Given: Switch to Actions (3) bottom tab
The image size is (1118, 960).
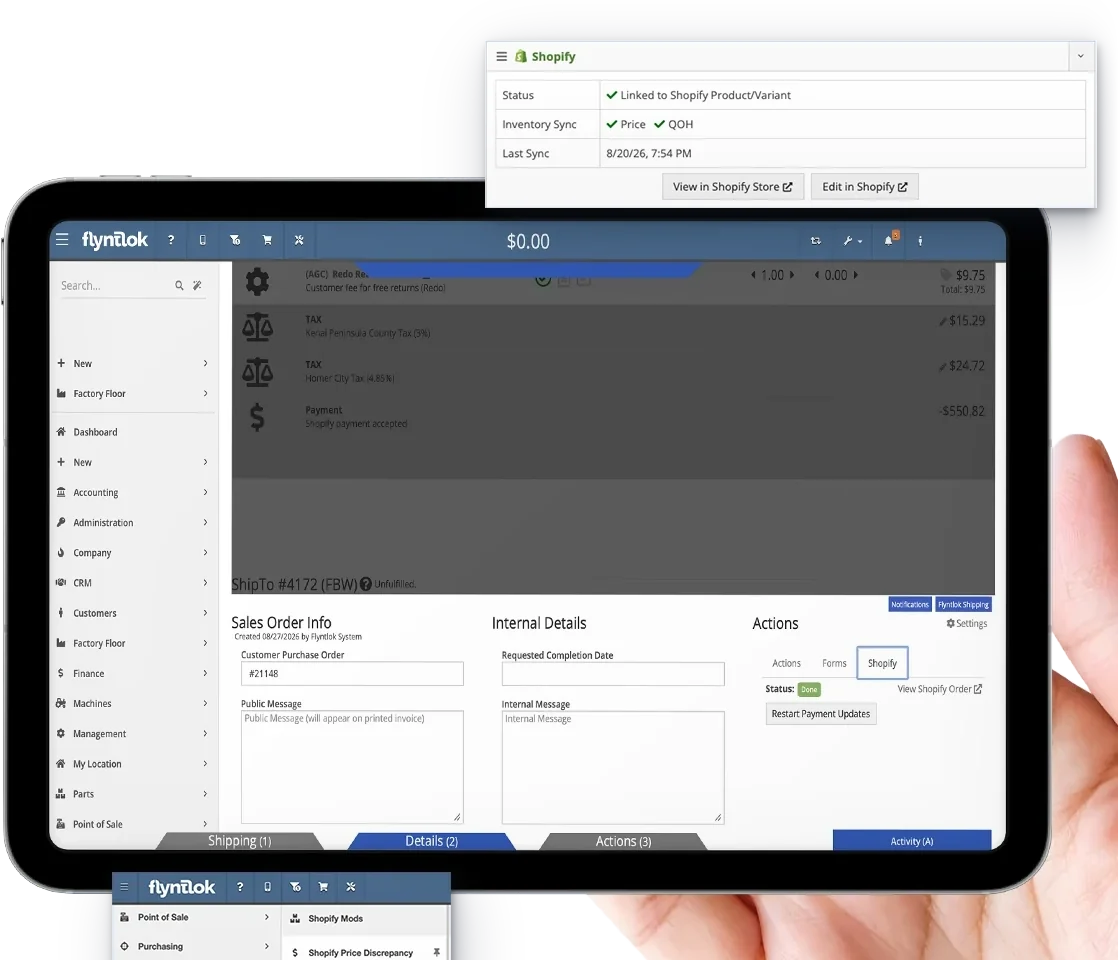Looking at the screenshot, I should point(623,842).
